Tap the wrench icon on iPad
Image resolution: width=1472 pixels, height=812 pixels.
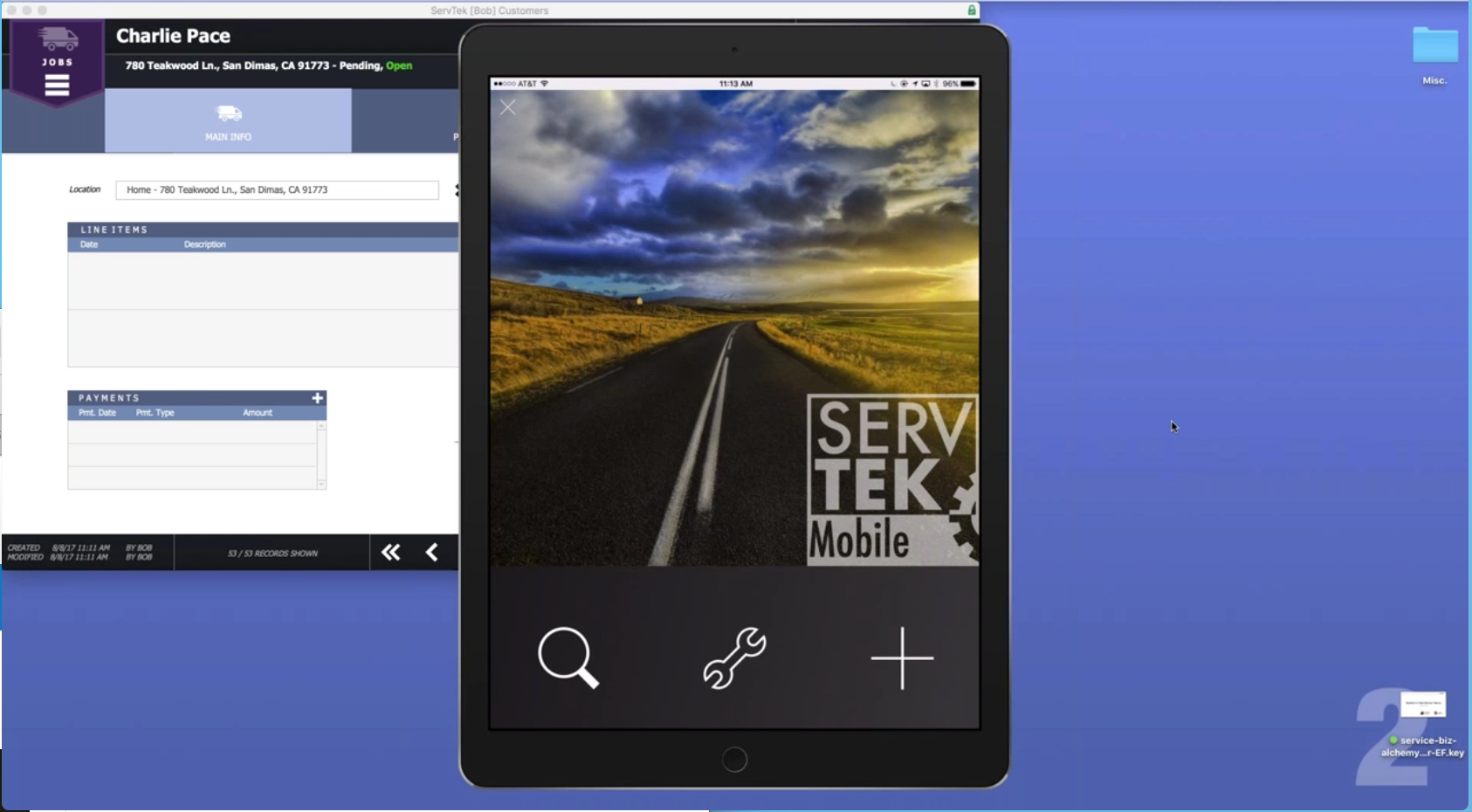[734, 658]
